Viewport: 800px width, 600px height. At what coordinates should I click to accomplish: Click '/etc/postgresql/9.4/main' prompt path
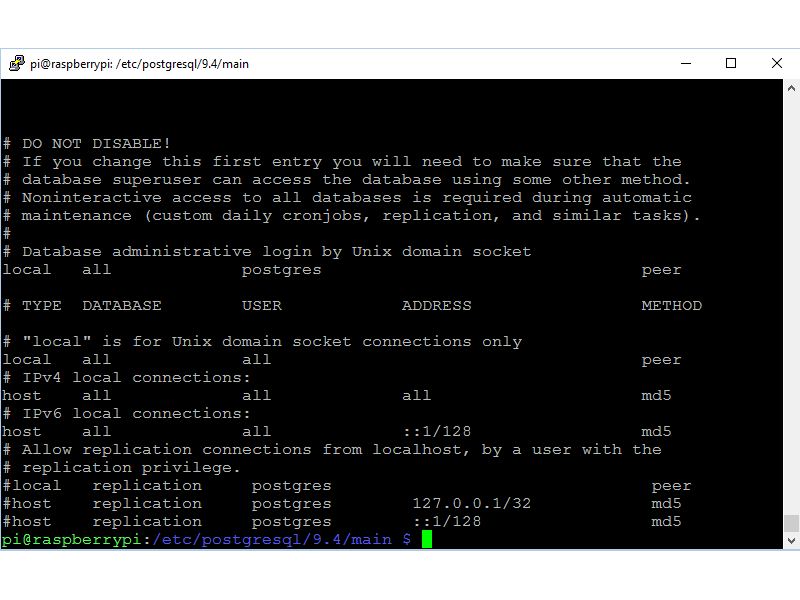[x=272, y=540]
